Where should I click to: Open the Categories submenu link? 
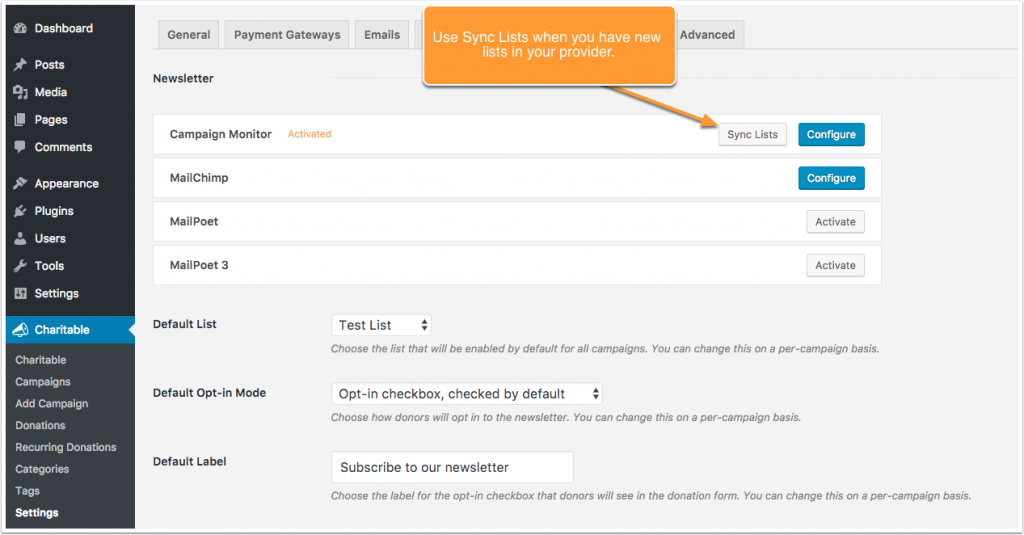point(42,469)
